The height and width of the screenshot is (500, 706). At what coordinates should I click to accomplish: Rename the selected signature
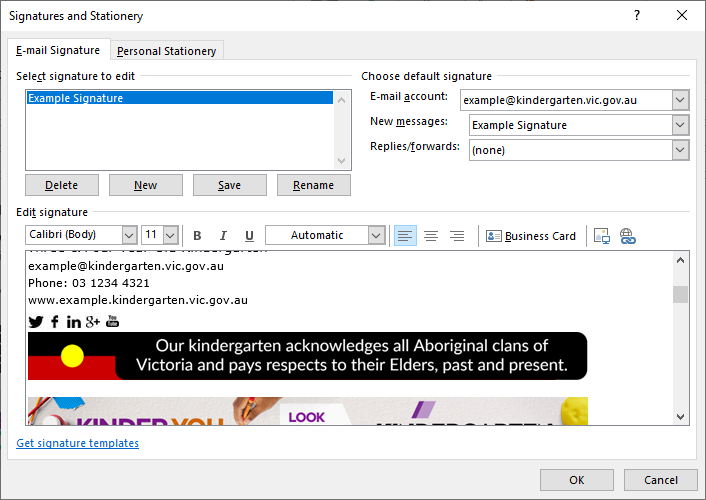[x=313, y=185]
